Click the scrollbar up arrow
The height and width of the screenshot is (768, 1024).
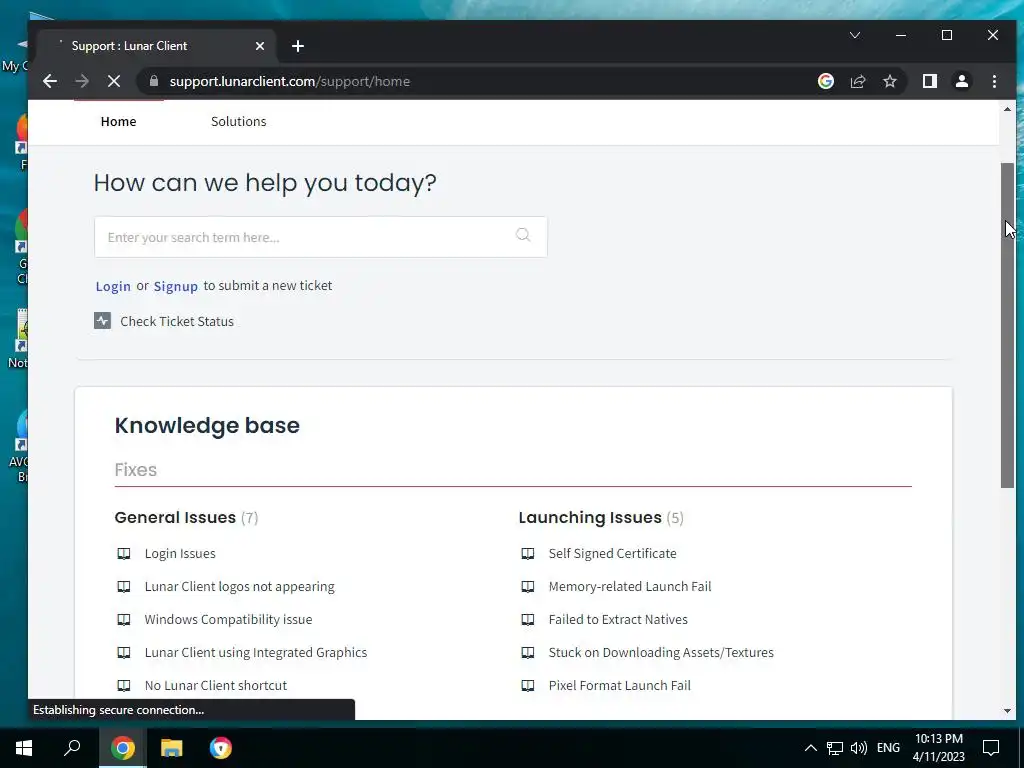[1007, 109]
